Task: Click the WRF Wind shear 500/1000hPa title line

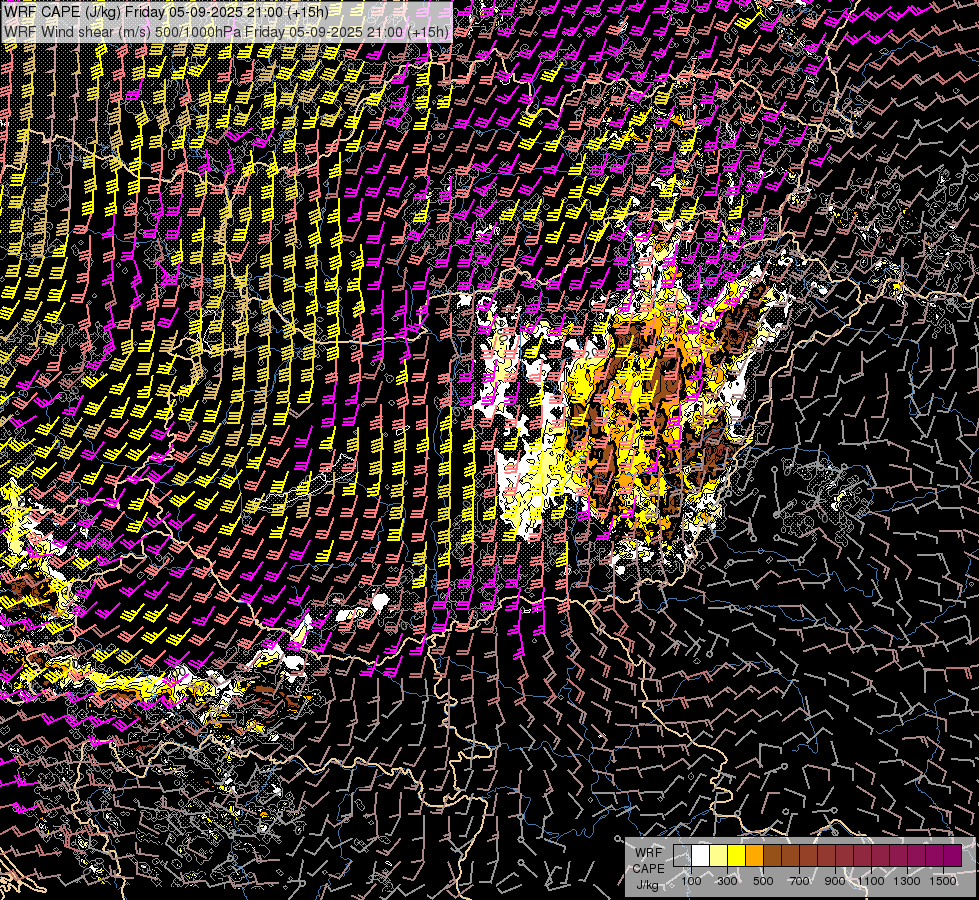Action: click(x=226, y=32)
